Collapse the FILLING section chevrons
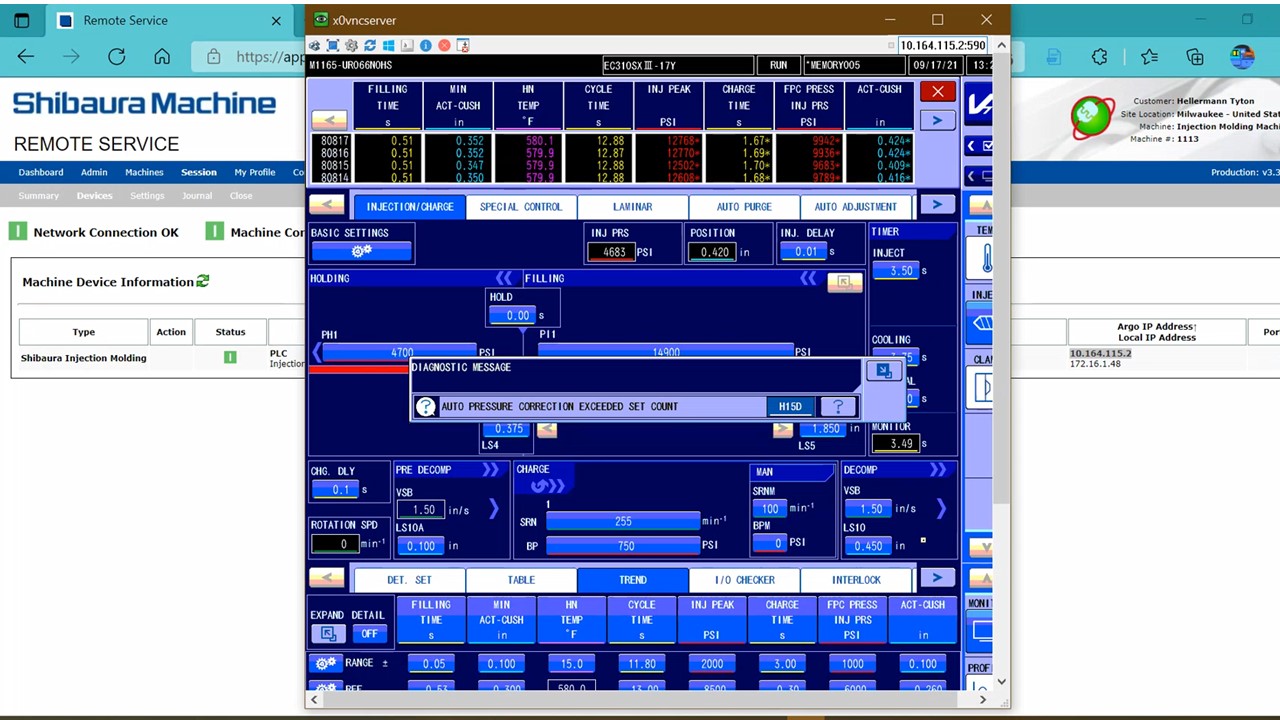1280x720 pixels. 807,279
